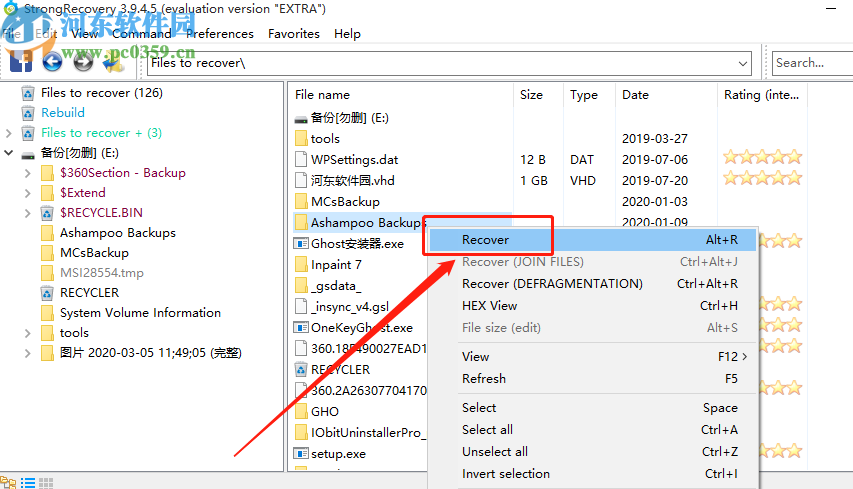The image size is (853, 489).
Task: Switch to thumbnail grid view icon
Action: (46, 482)
